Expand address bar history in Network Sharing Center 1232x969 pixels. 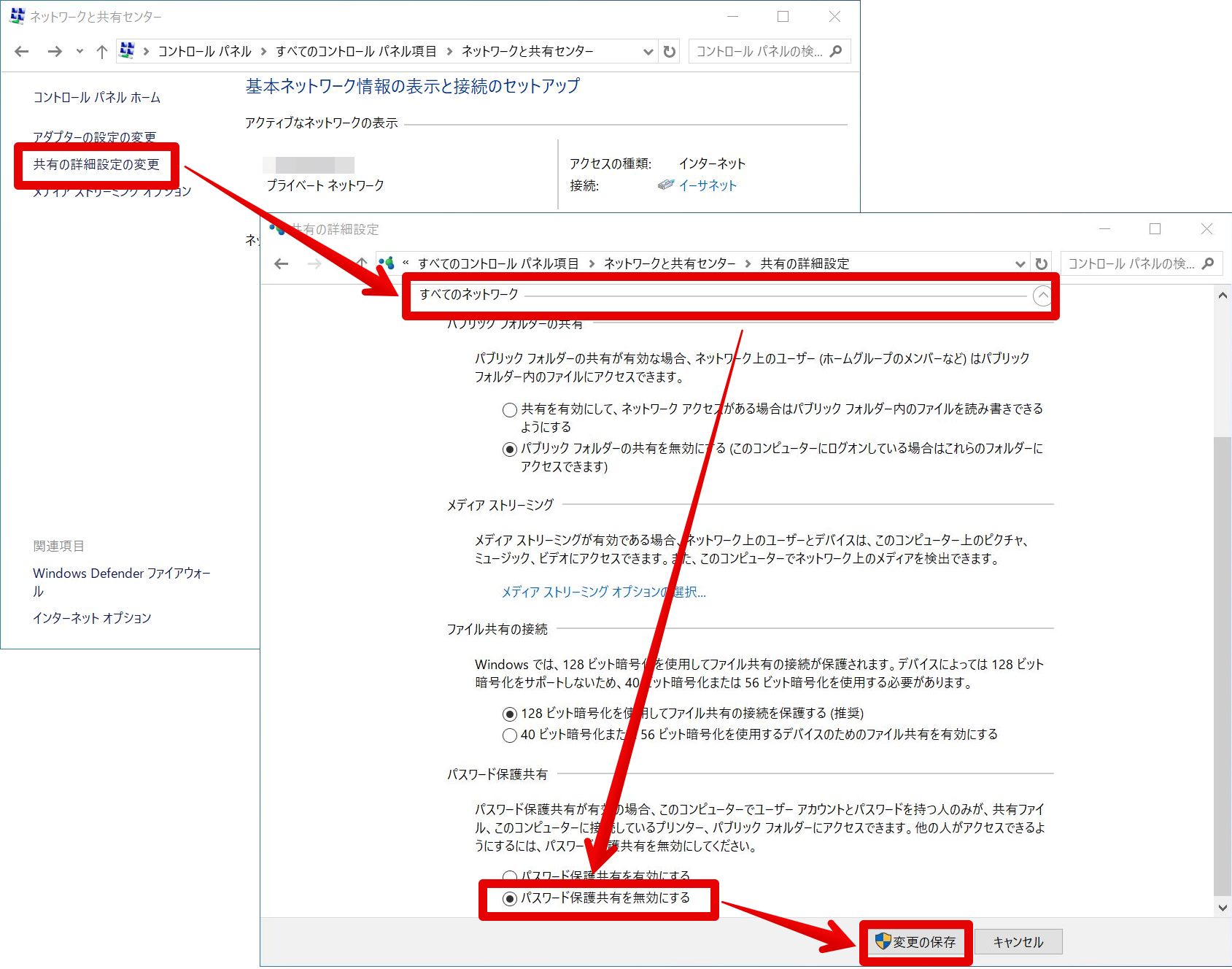(648, 51)
